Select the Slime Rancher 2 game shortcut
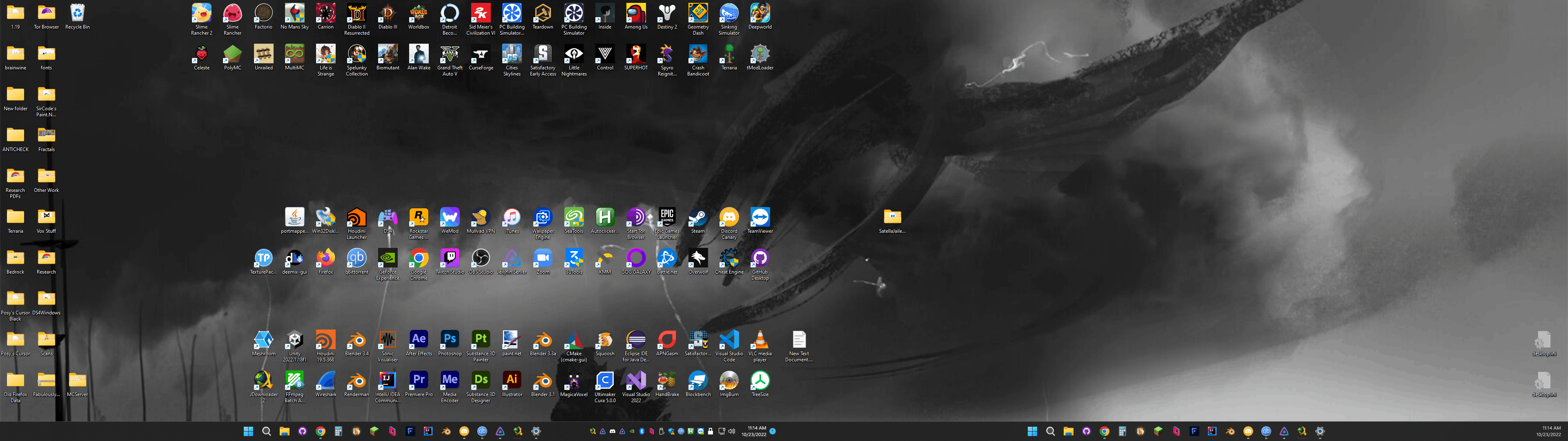 (x=201, y=19)
